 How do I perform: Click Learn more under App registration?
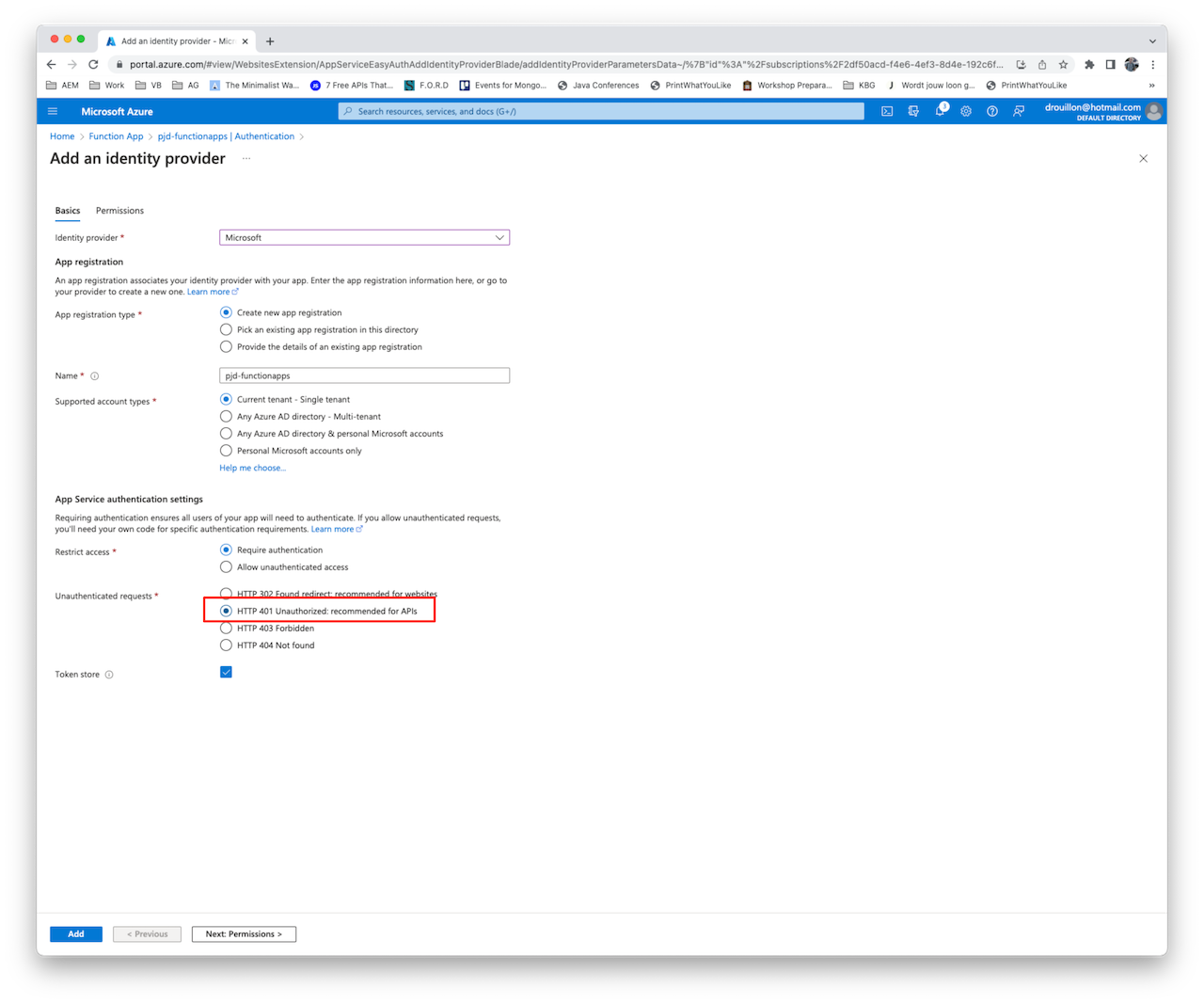pos(212,292)
